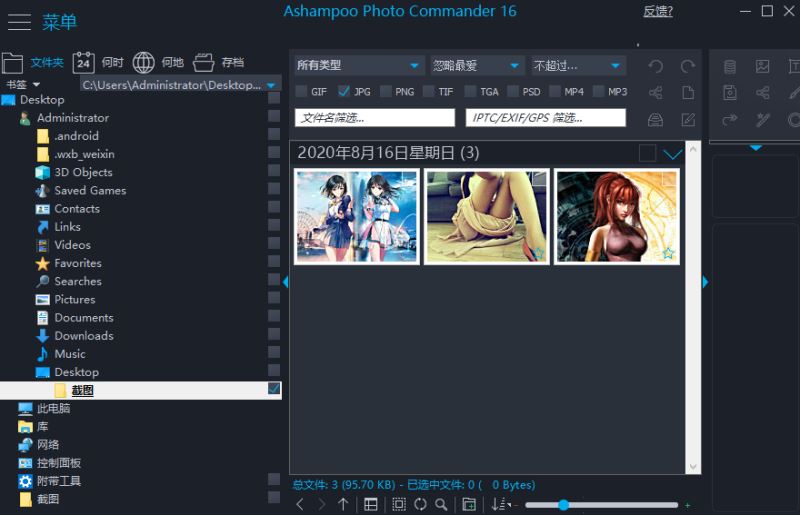The width and height of the screenshot is (800, 515).
Task: Click the print icon beside the filter fields
Action: click(656, 119)
